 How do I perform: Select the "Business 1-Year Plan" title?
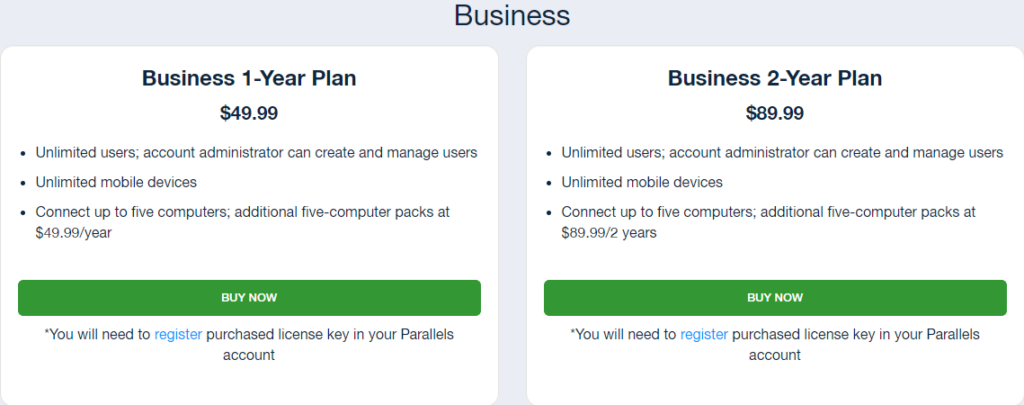tap(249, 79)
